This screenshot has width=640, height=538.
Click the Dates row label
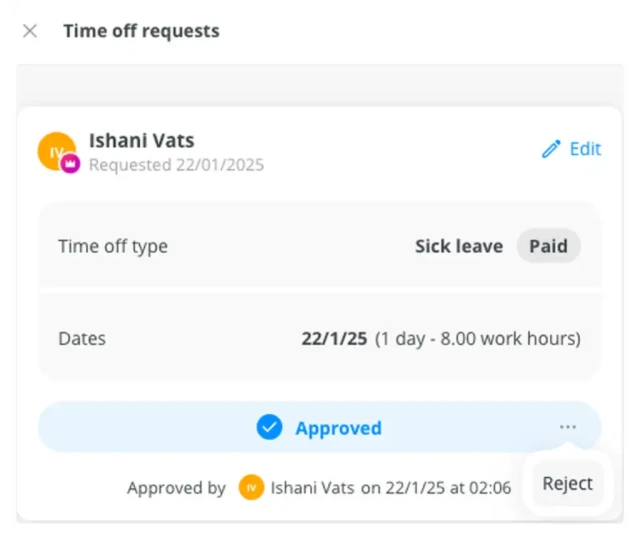coord(82,339)
